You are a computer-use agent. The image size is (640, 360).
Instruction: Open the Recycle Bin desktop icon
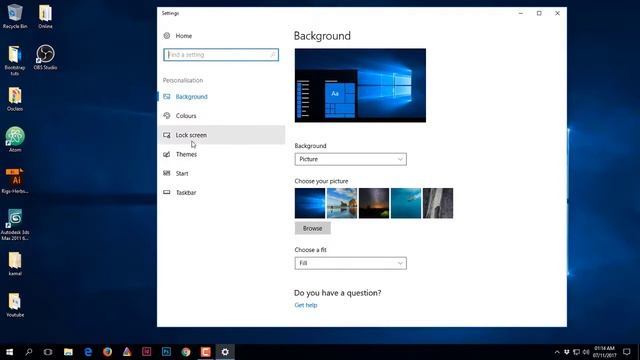pyautogui.click(x=15, y=17)
